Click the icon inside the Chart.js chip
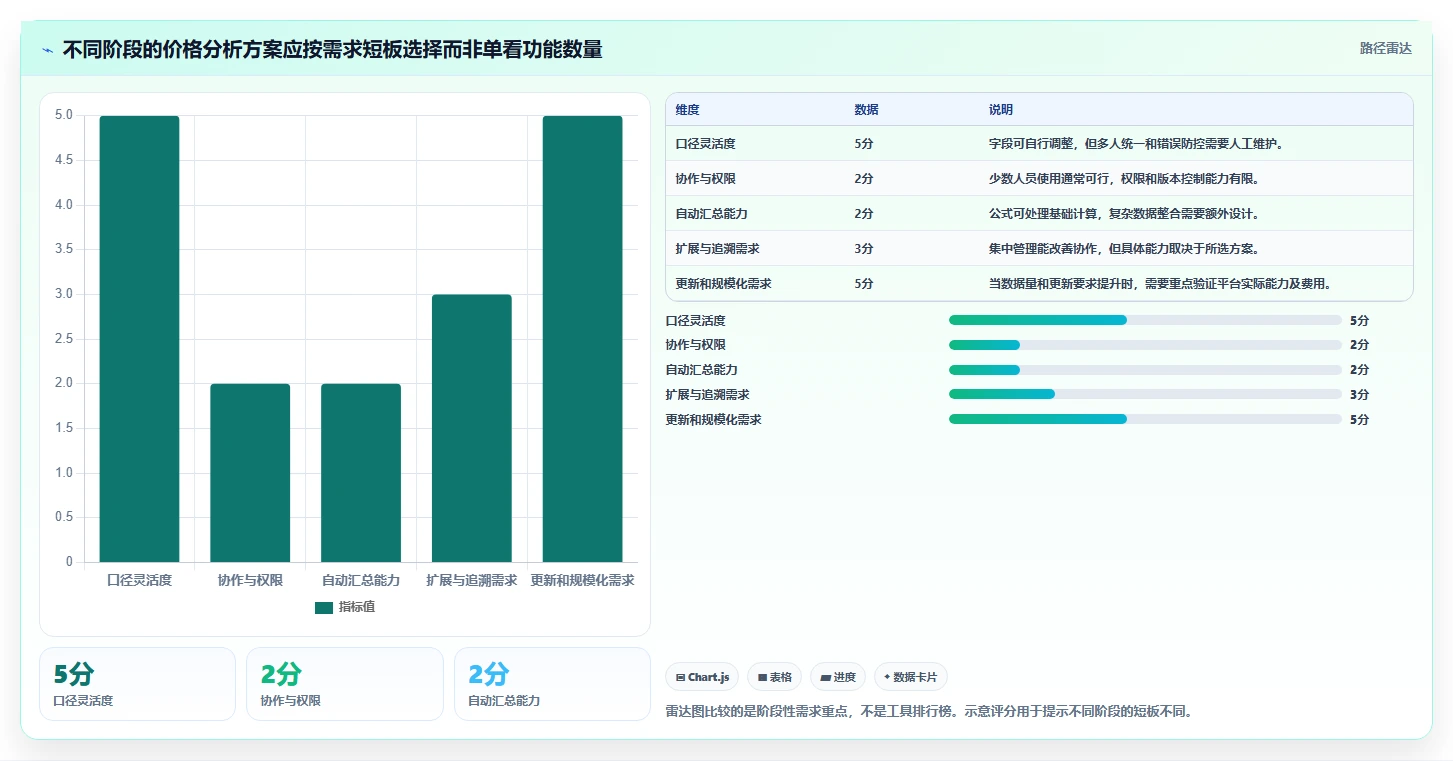1453x761 pixels. (681, 678)
